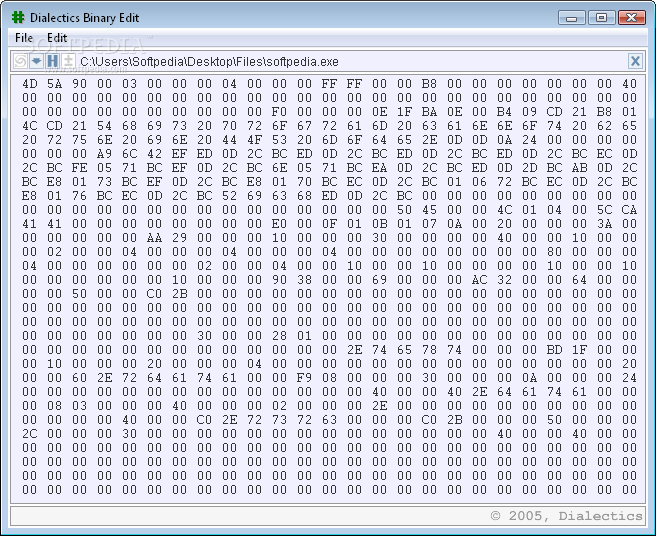
Task: Click the hex byte CA
Action: click(x=629, y=210)
